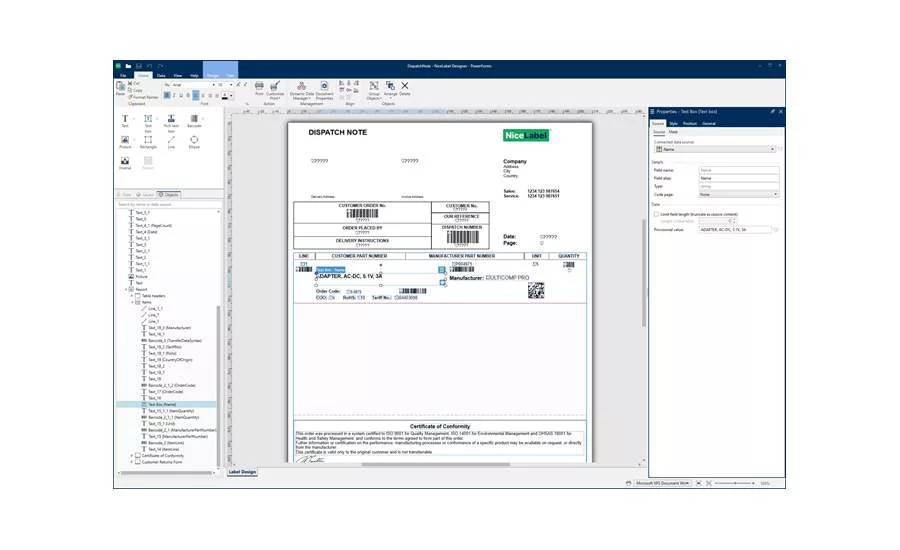The height and width of the screenshot is (550, 900).
Task: Click the folder open icon in title bar
Action: point(128,66)
